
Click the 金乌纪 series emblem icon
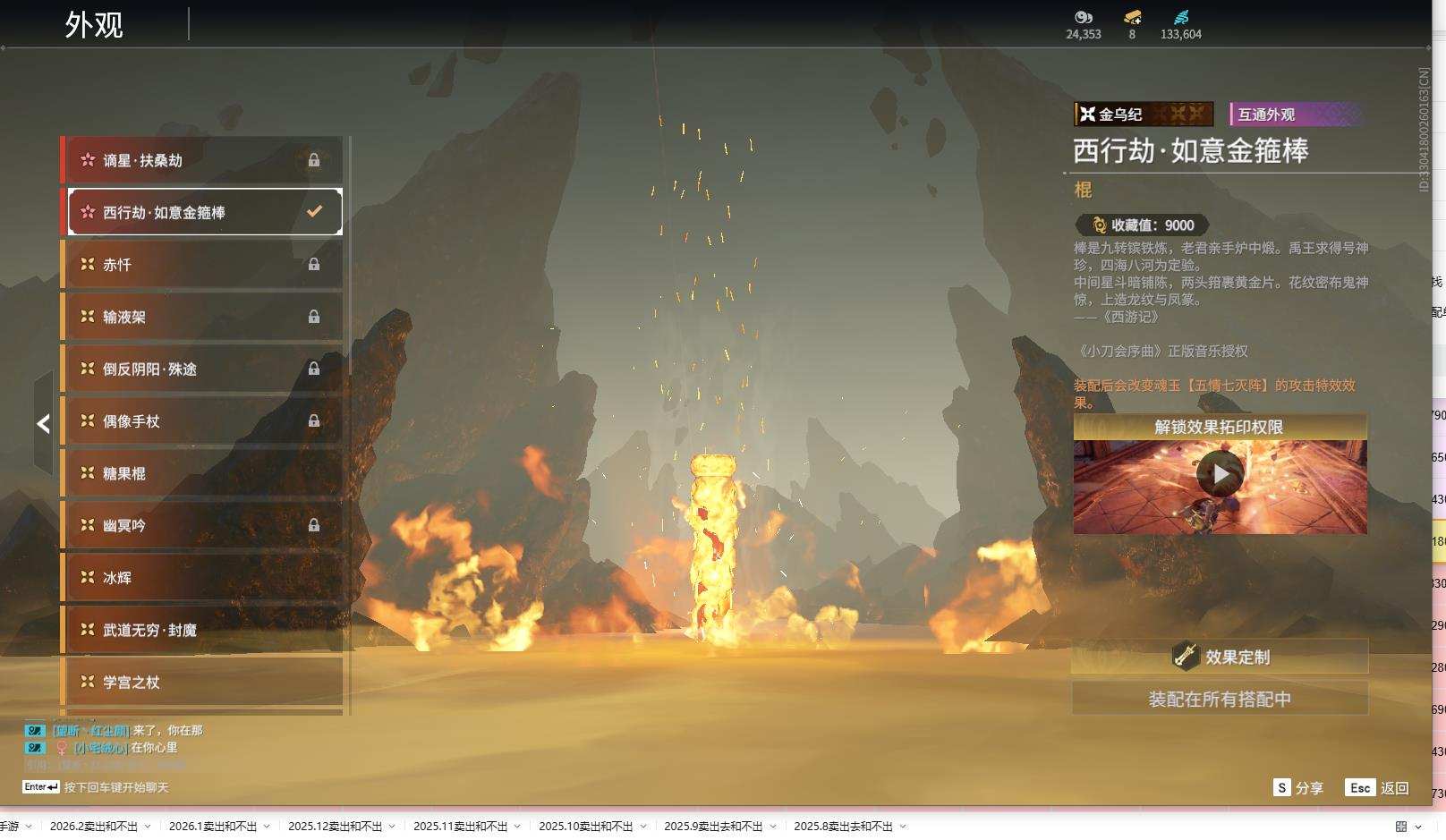pos(1087,114)
